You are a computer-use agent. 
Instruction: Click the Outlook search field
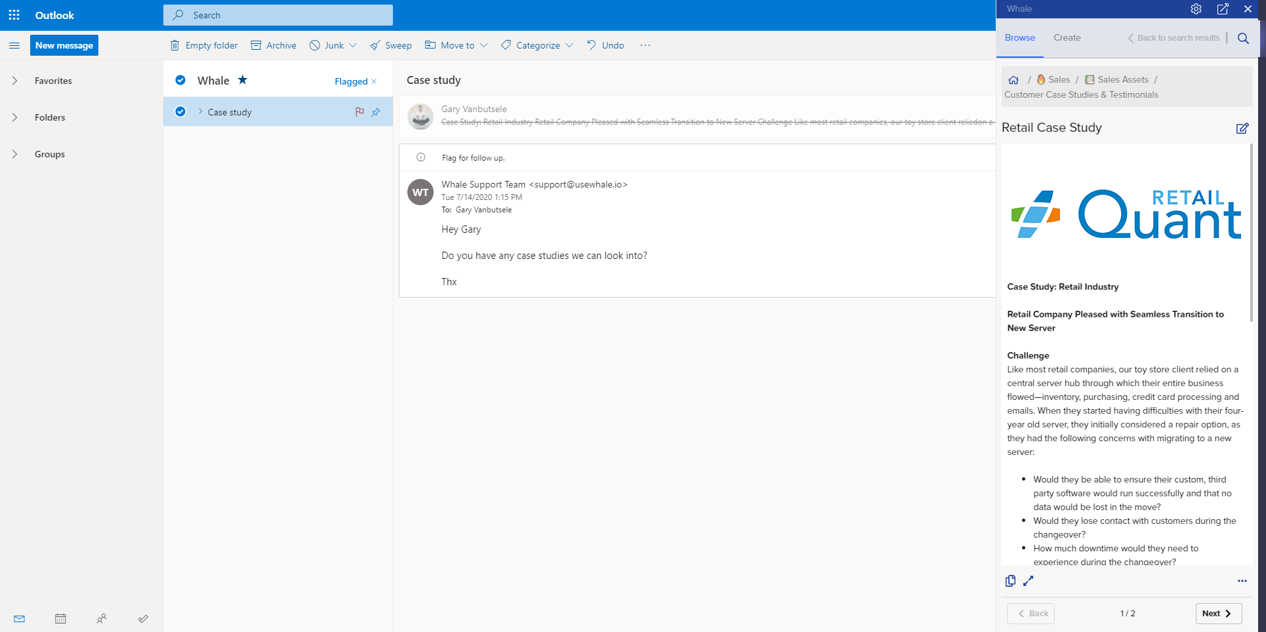(x=278, y=15)
